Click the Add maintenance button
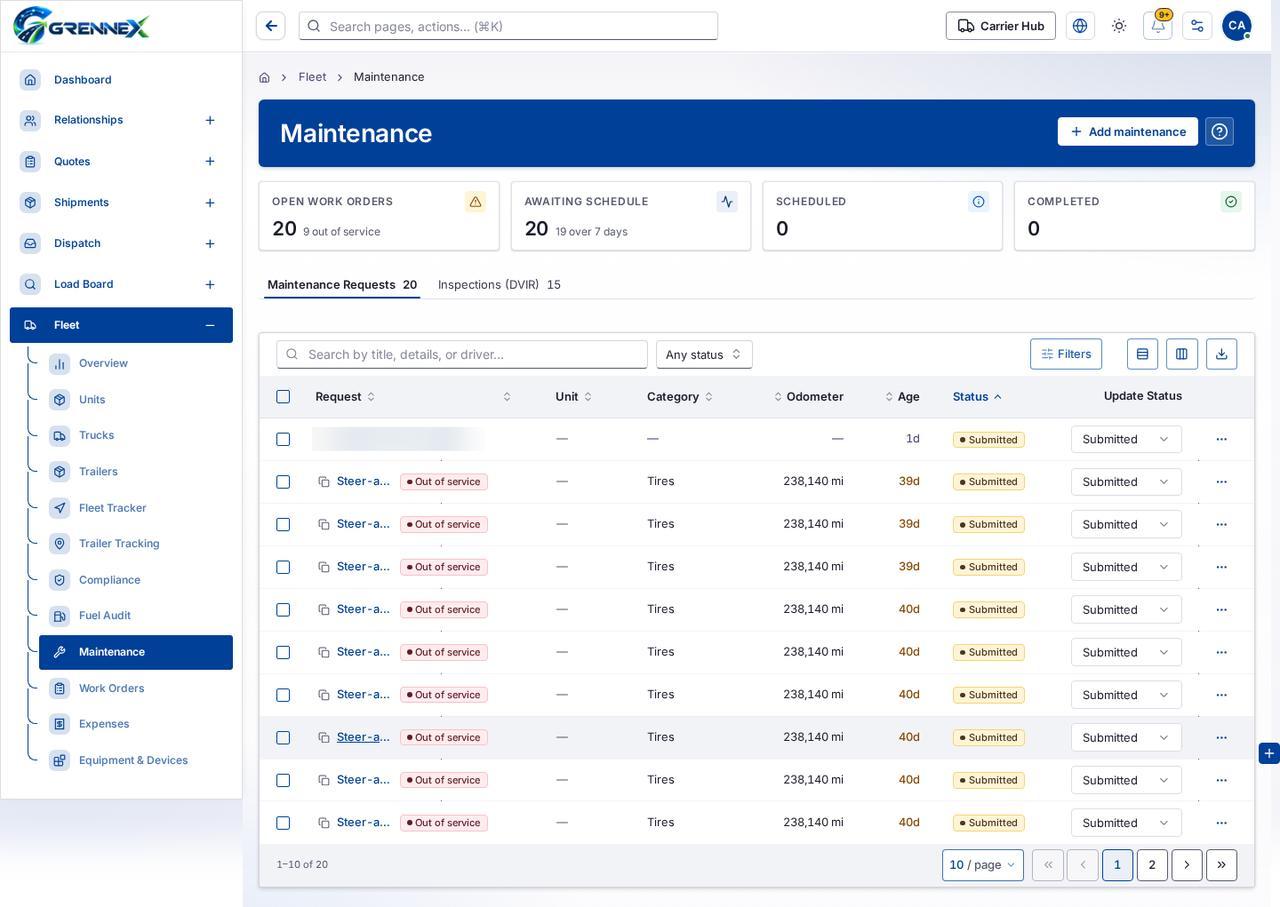Viewport: 1280px width, 907px height. (x=1128, y=132)
